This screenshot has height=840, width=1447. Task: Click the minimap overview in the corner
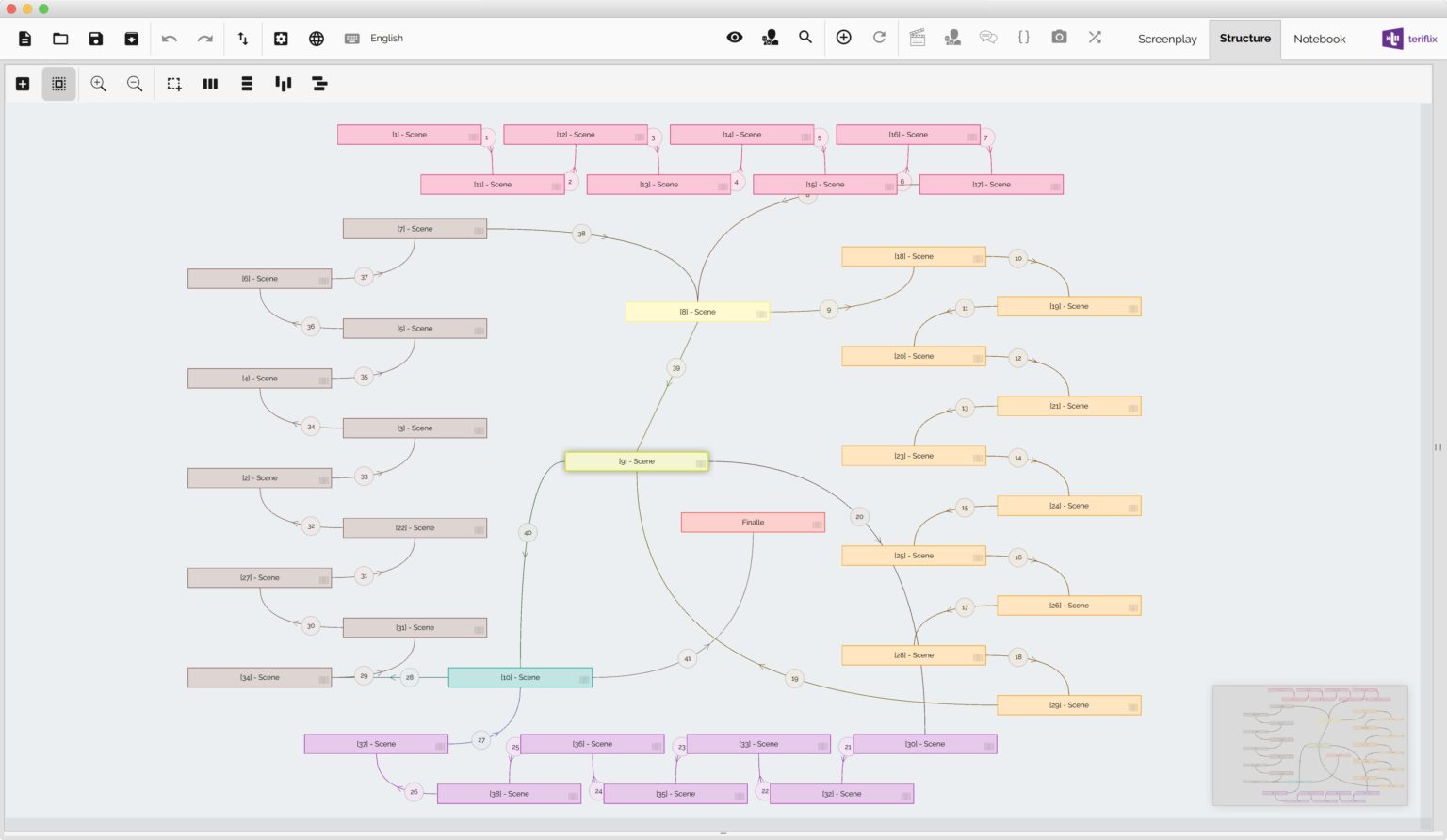pyautogui.click(x=1309, y=745)
